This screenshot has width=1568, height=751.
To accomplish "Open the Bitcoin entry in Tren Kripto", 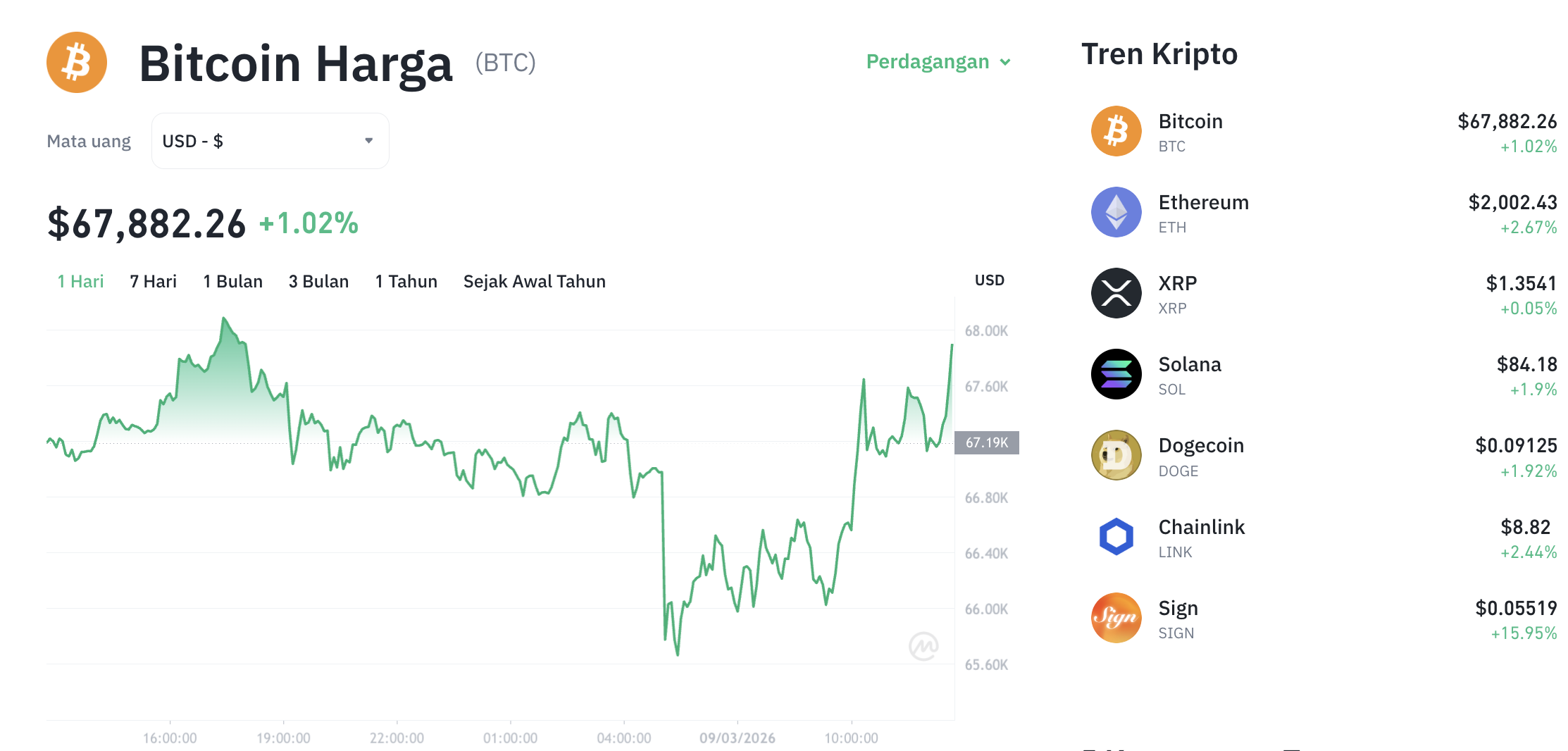I will [x=1190, y=120].
